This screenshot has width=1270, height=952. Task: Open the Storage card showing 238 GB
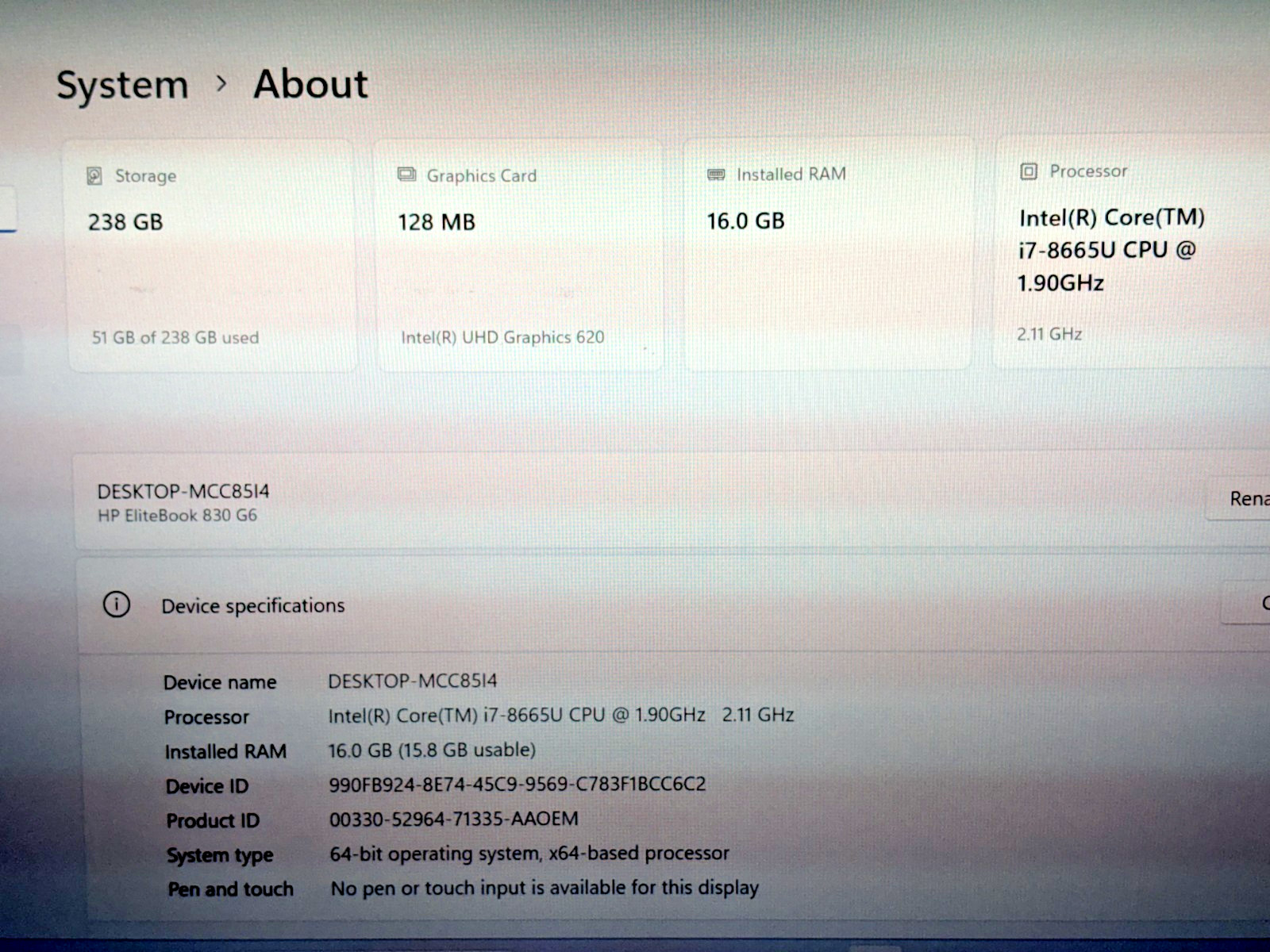(212, 255)
